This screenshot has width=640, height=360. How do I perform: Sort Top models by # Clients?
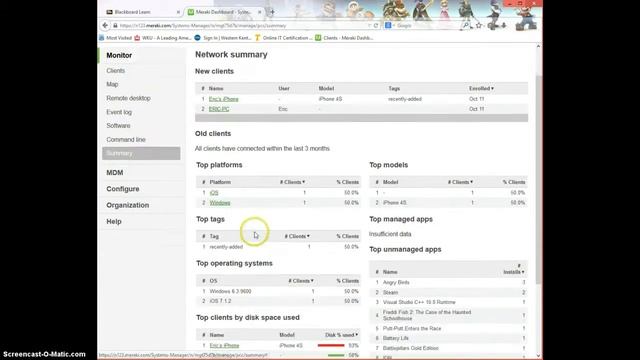pos(460,182)
